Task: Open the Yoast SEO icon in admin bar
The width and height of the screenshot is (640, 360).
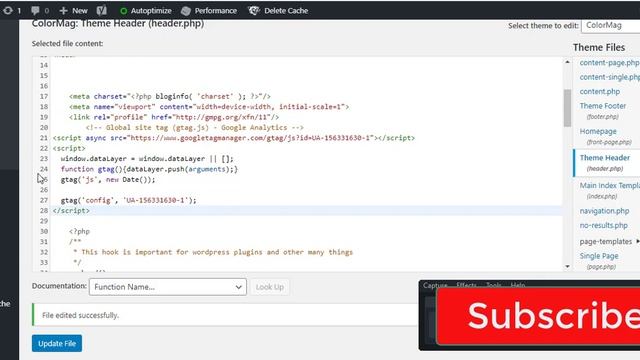Action: pyautogui.click(x=102, y=11)
